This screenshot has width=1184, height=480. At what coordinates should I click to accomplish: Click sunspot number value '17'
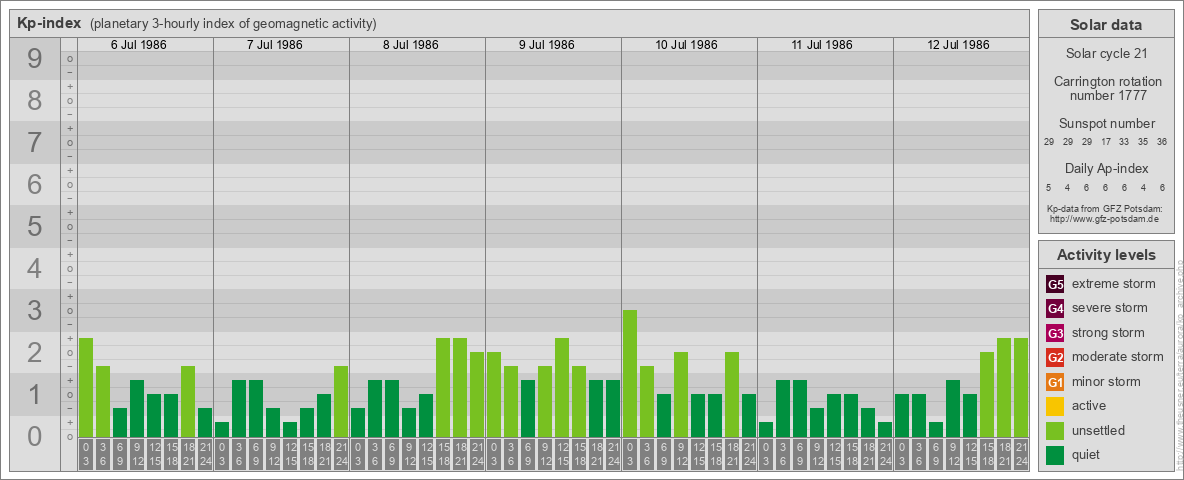click(x=1105, y=142)
